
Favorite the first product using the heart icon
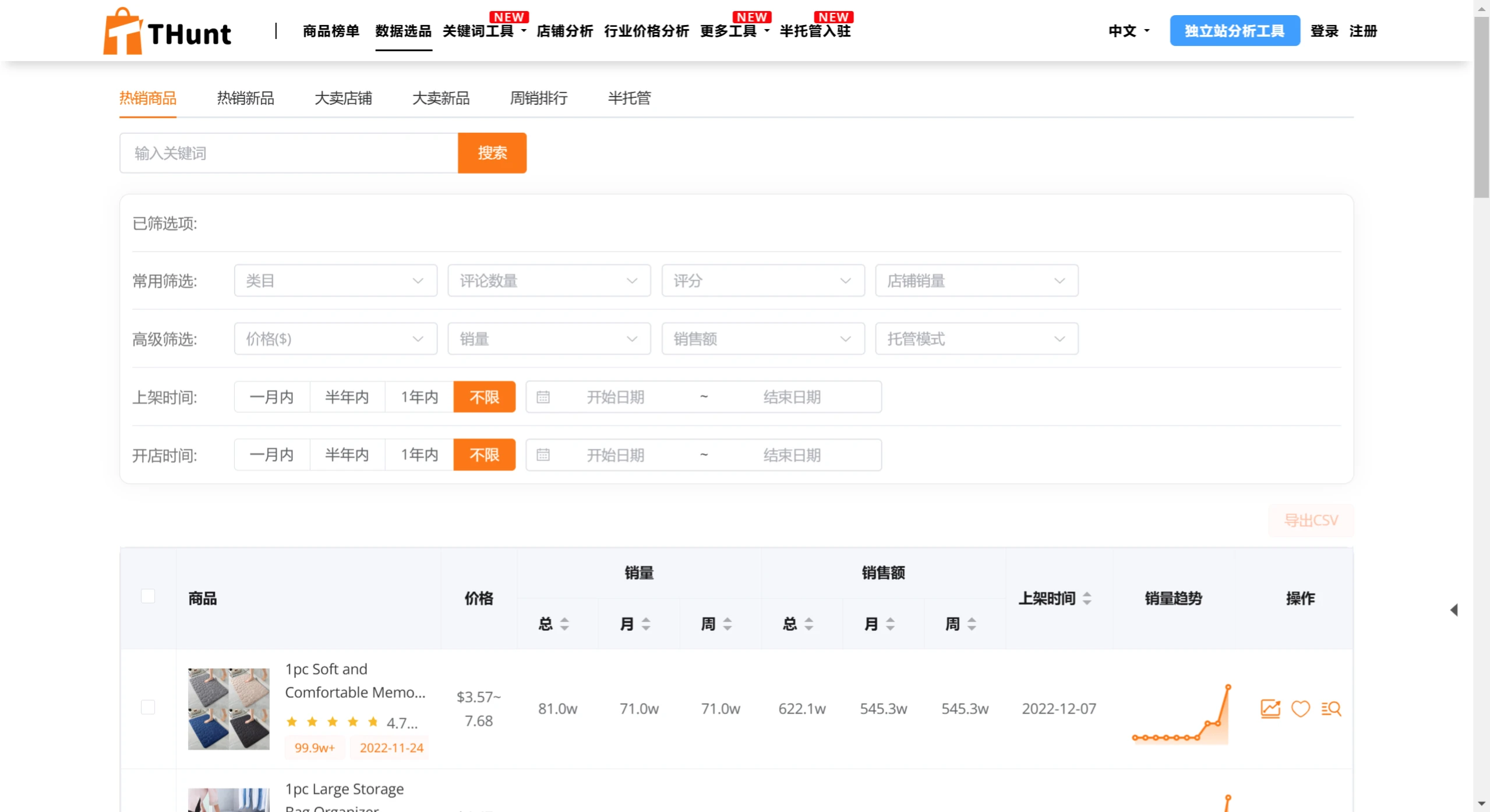[x=1300, y=708]
